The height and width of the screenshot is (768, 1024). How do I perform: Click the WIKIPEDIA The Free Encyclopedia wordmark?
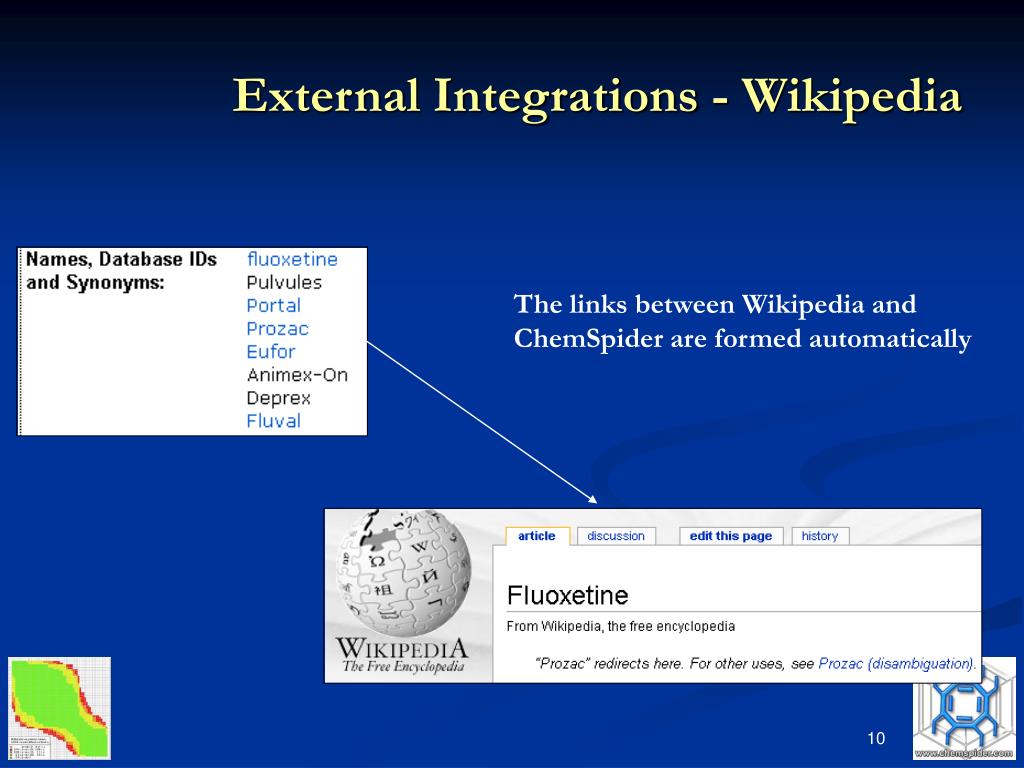[402, 655]
